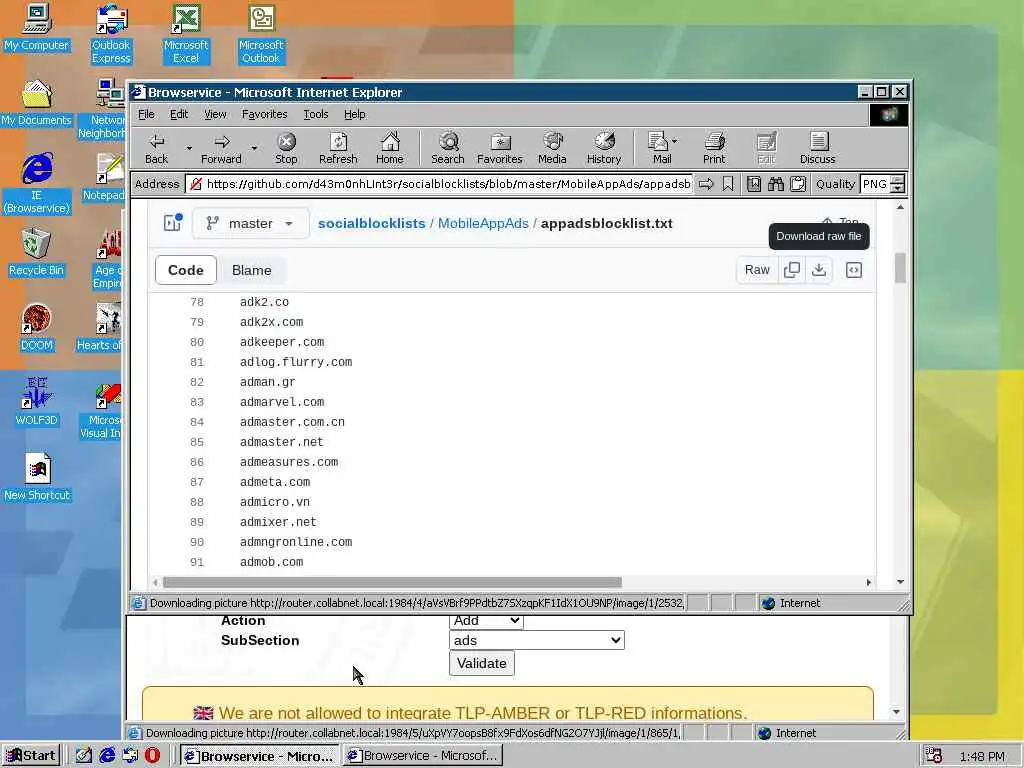Open the Mail toolbar button
Image resolution: width=1024 pixels, height=768 pixels.
(x=662, y=148)
